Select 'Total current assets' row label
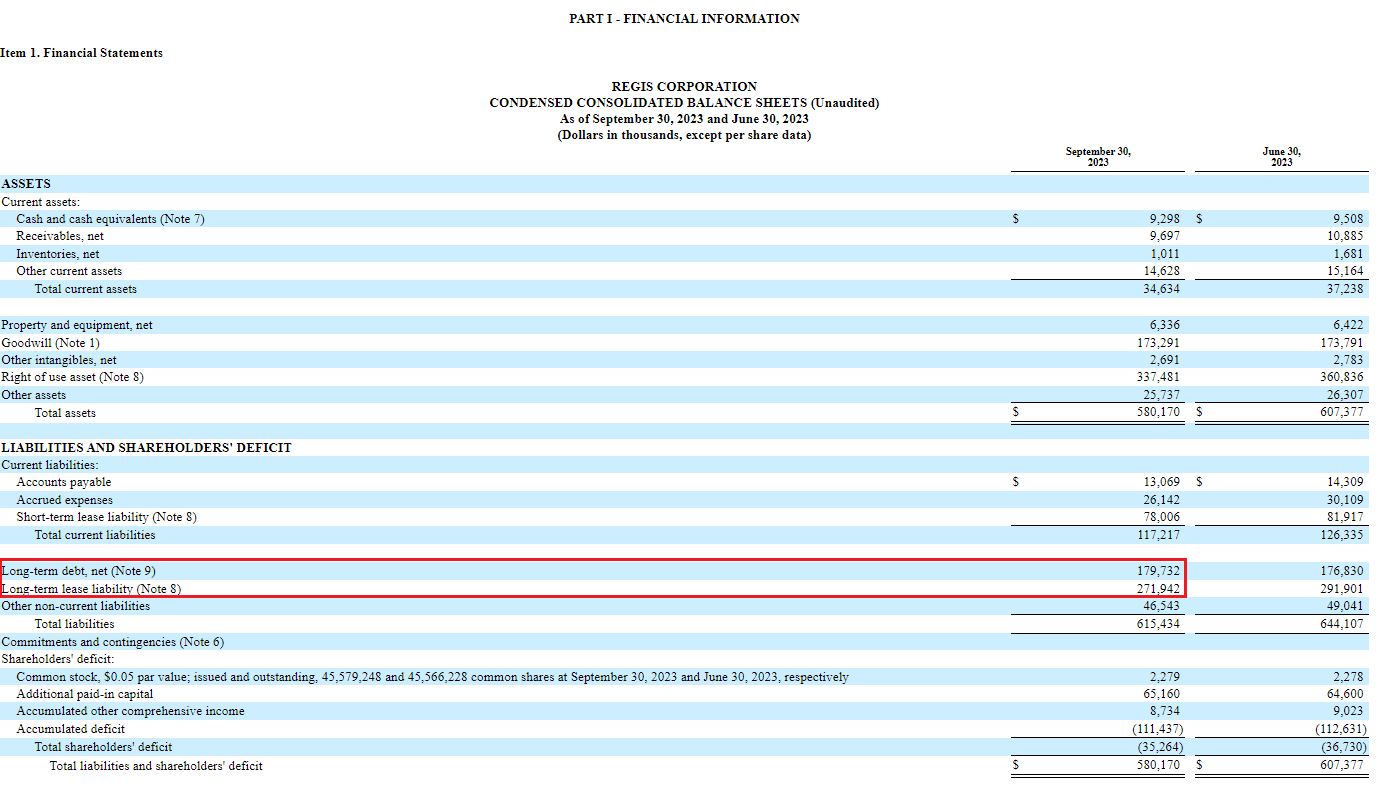The height and width of the screenshot is (791, 1377). (86, 289)
